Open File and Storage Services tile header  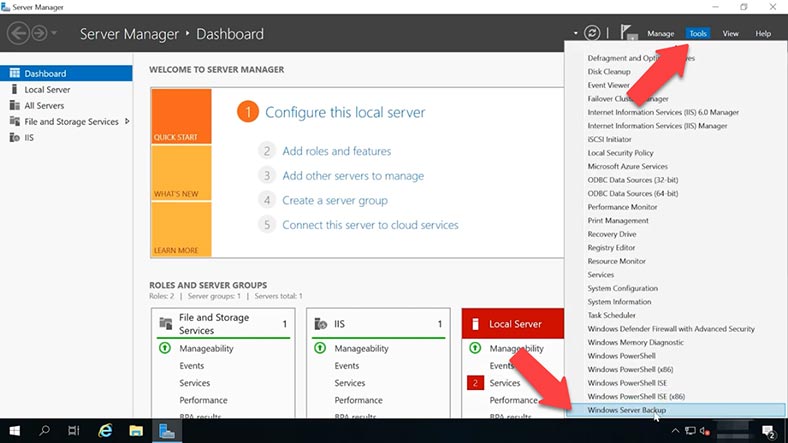point(223,324)
